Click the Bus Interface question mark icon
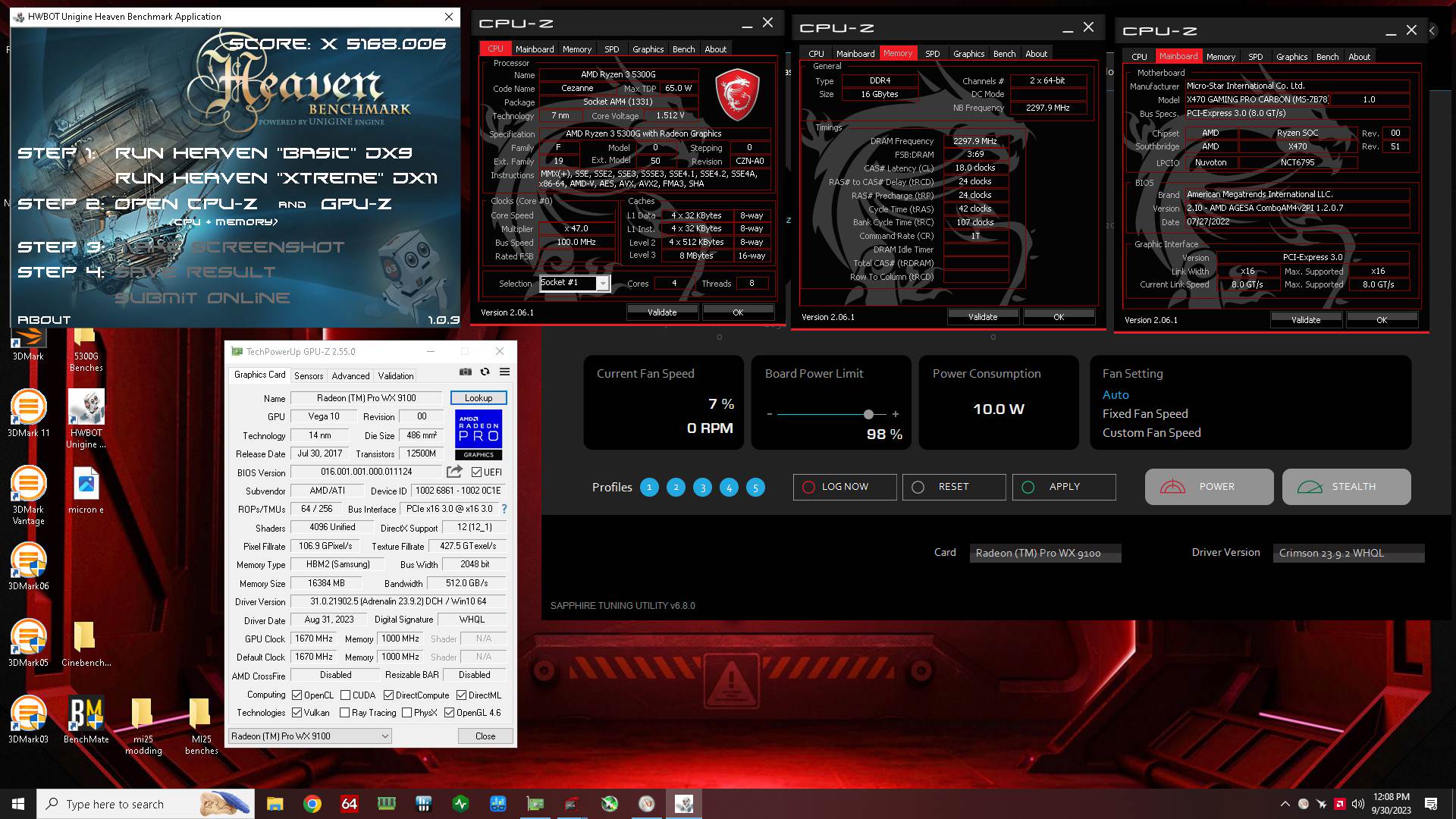The height and width of the screenshot is (819, 1456). (x=504, y=509)
